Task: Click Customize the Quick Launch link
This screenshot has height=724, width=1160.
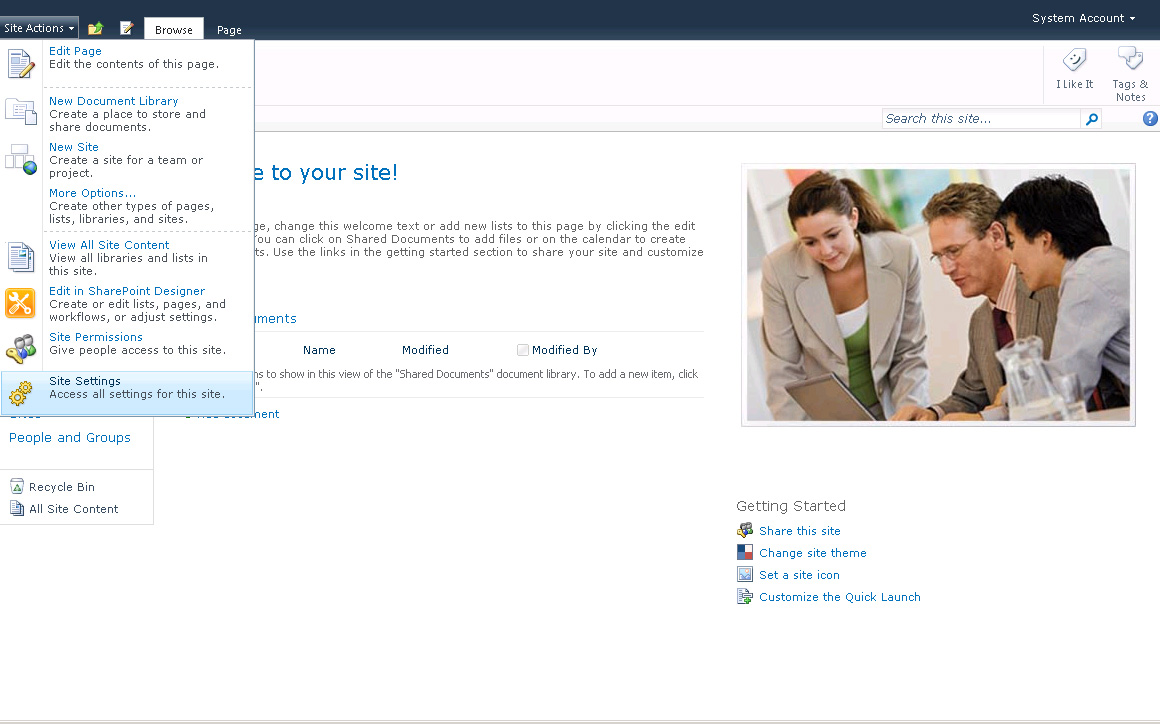Action: coord(840,598)
